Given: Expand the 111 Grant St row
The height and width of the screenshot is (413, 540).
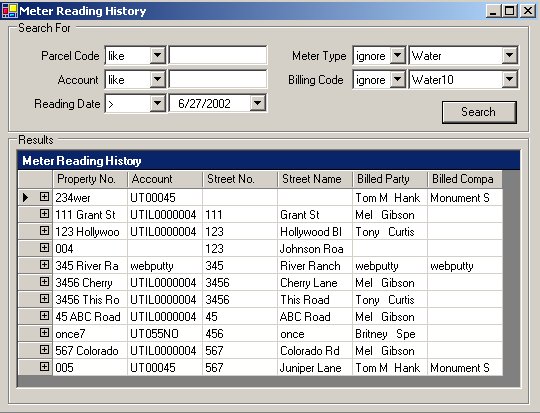Looking at the screenshot, I should 44,214.
